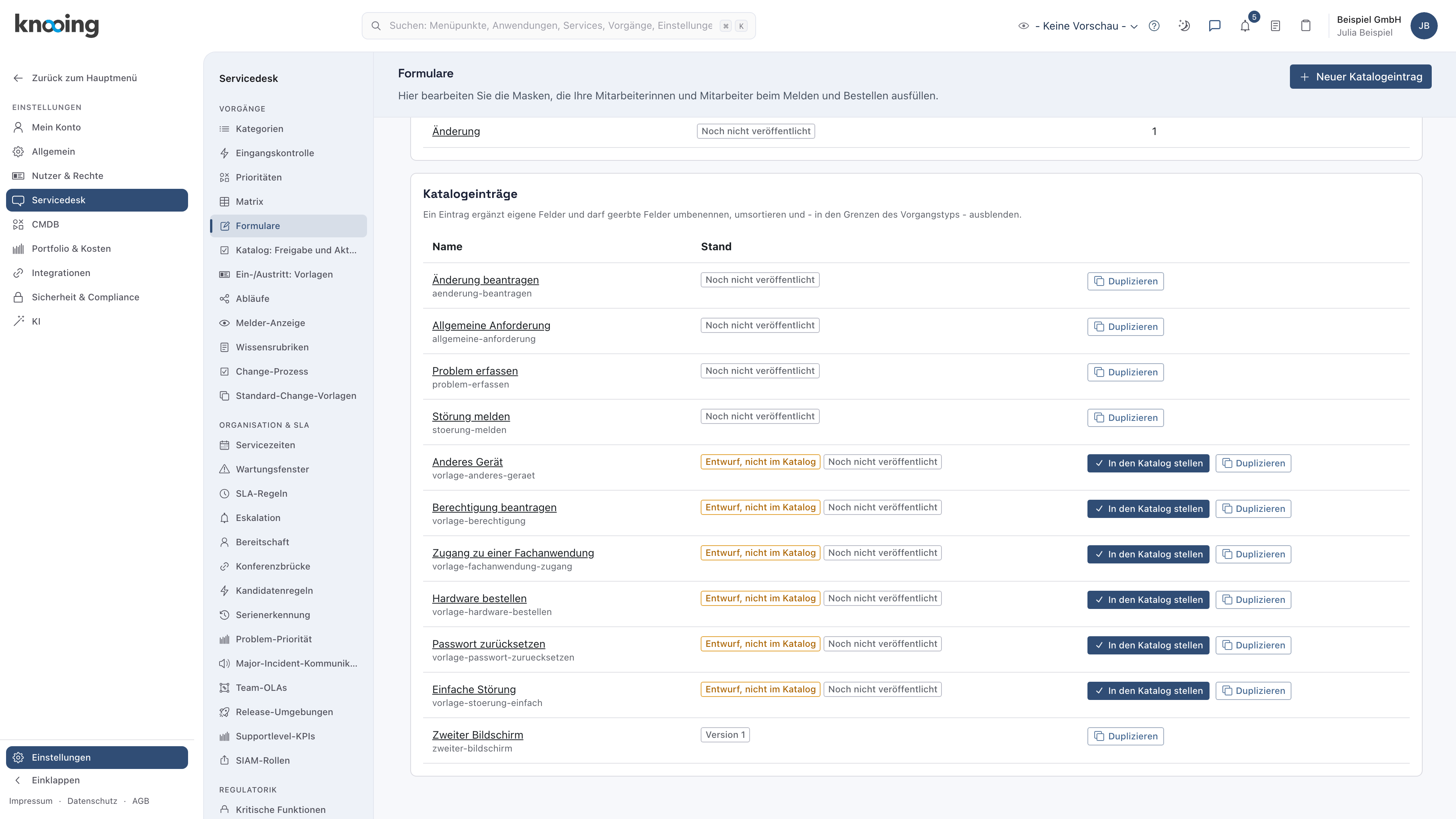Open the Allgemeine Anforderung entry link

(491, 326)
